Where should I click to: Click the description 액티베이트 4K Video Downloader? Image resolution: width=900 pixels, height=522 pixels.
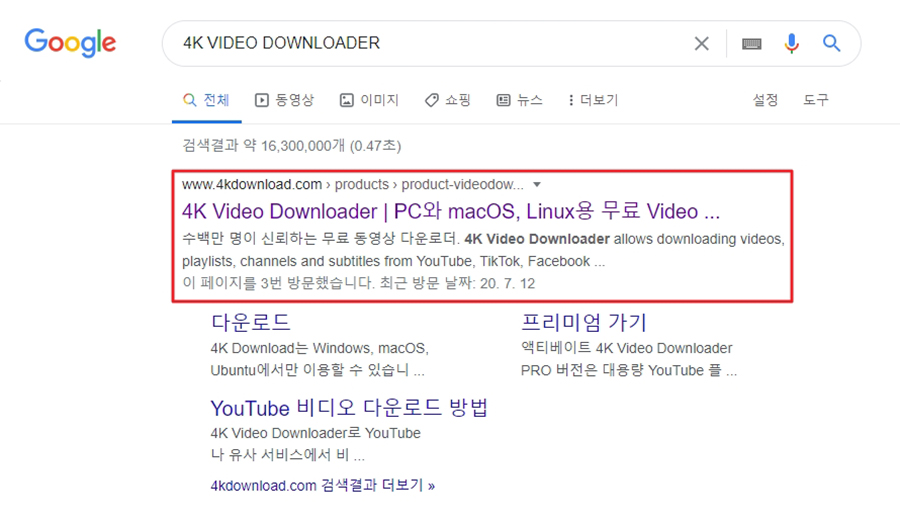(626, 348)
